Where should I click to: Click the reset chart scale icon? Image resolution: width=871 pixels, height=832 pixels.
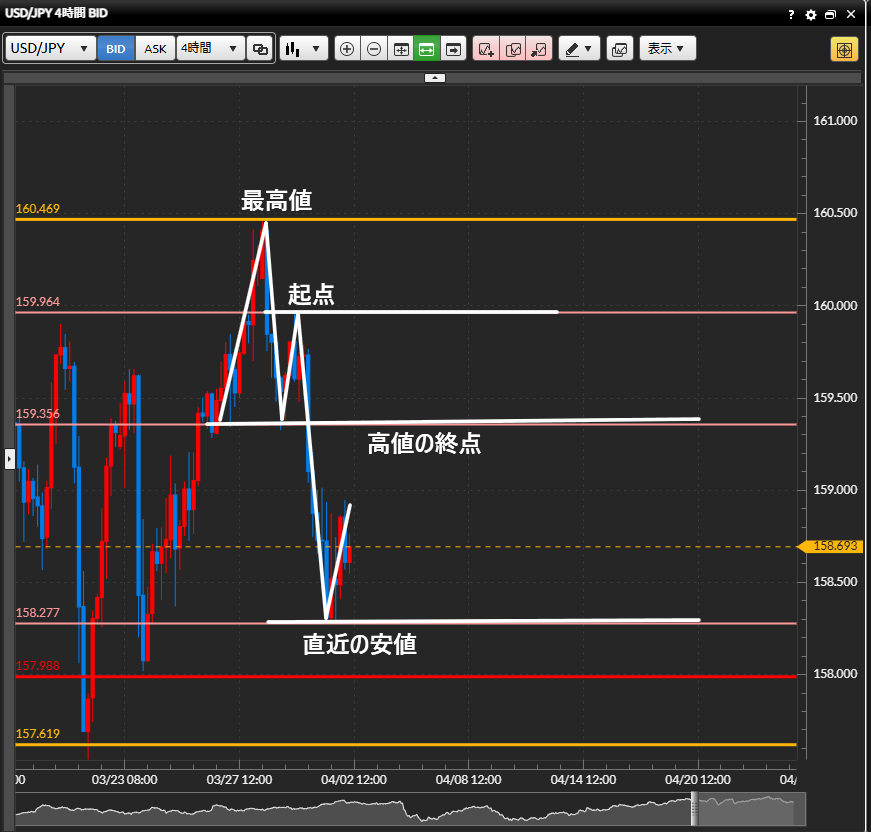click(x=401, y=49)
